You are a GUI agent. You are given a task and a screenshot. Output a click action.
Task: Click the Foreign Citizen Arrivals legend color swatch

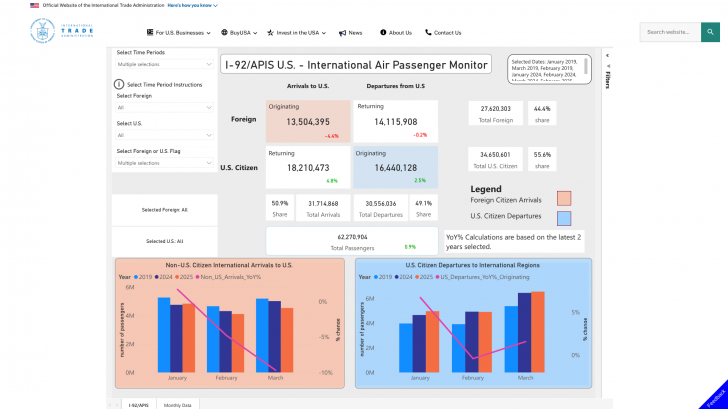(x=564, y=199)
